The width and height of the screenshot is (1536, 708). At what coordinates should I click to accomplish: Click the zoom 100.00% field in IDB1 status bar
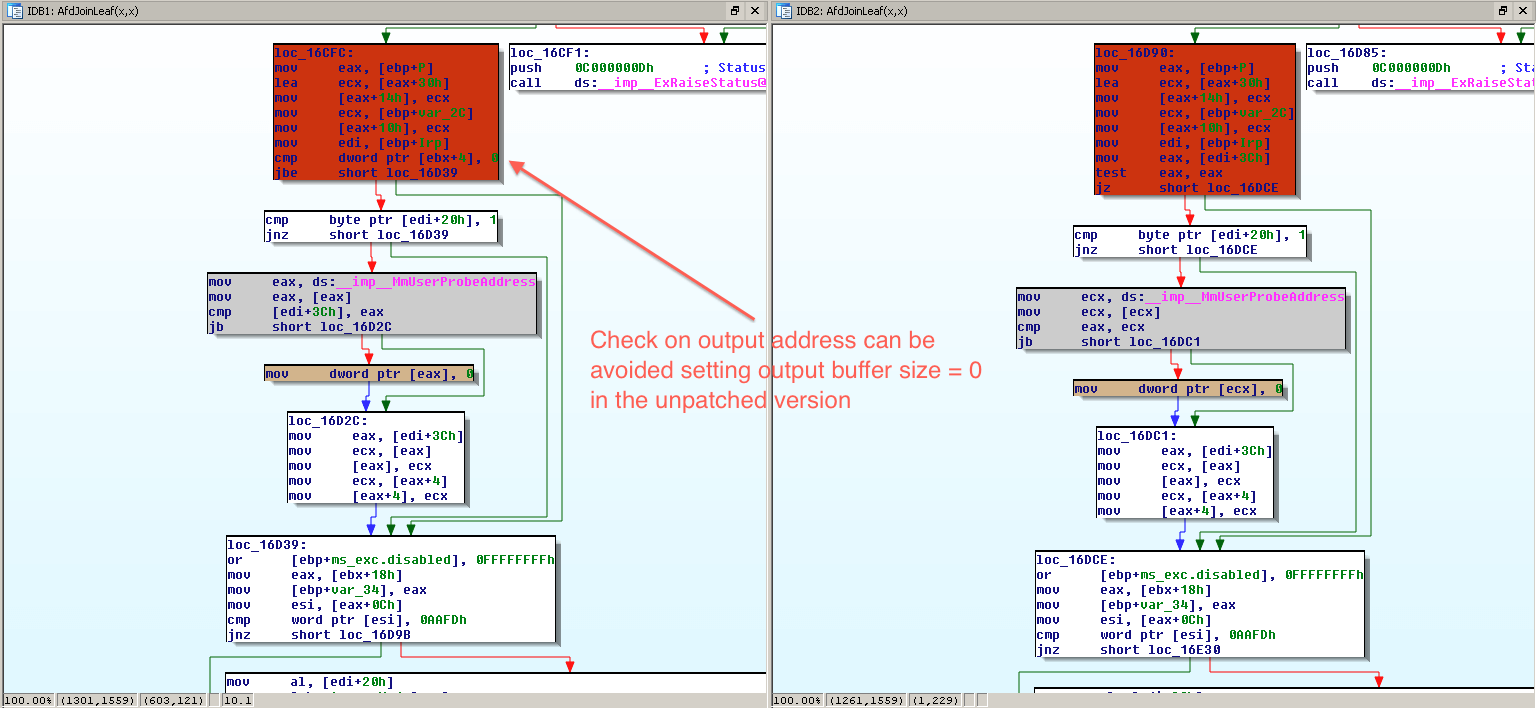29,700
